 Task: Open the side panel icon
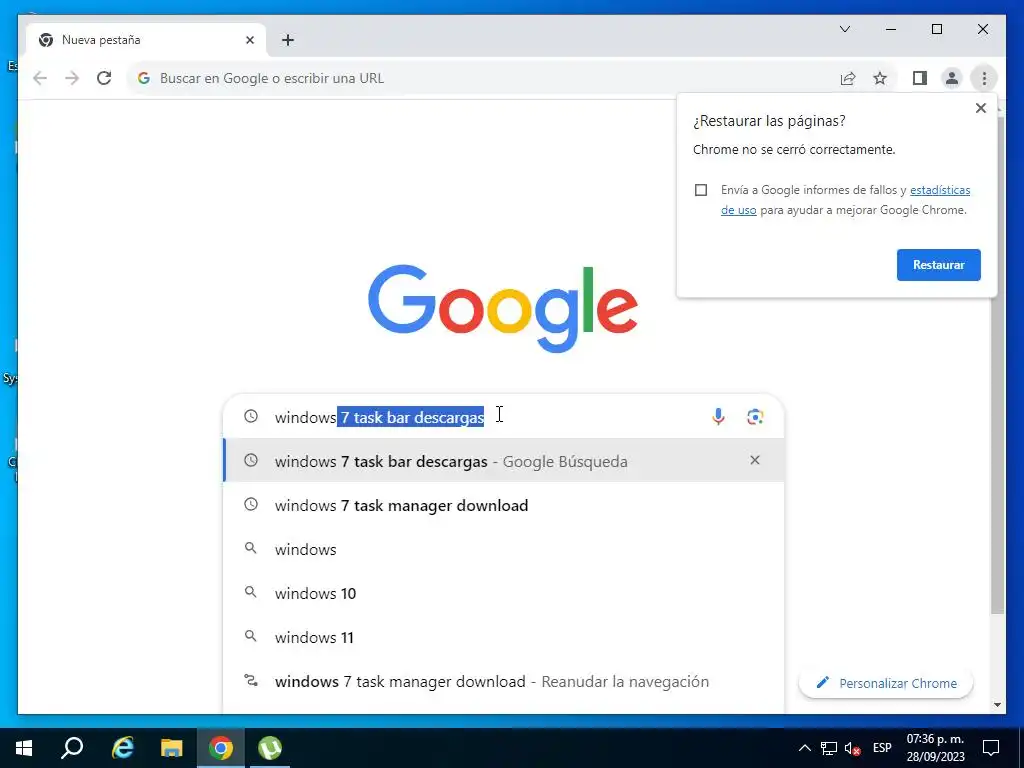click(920, 78)
